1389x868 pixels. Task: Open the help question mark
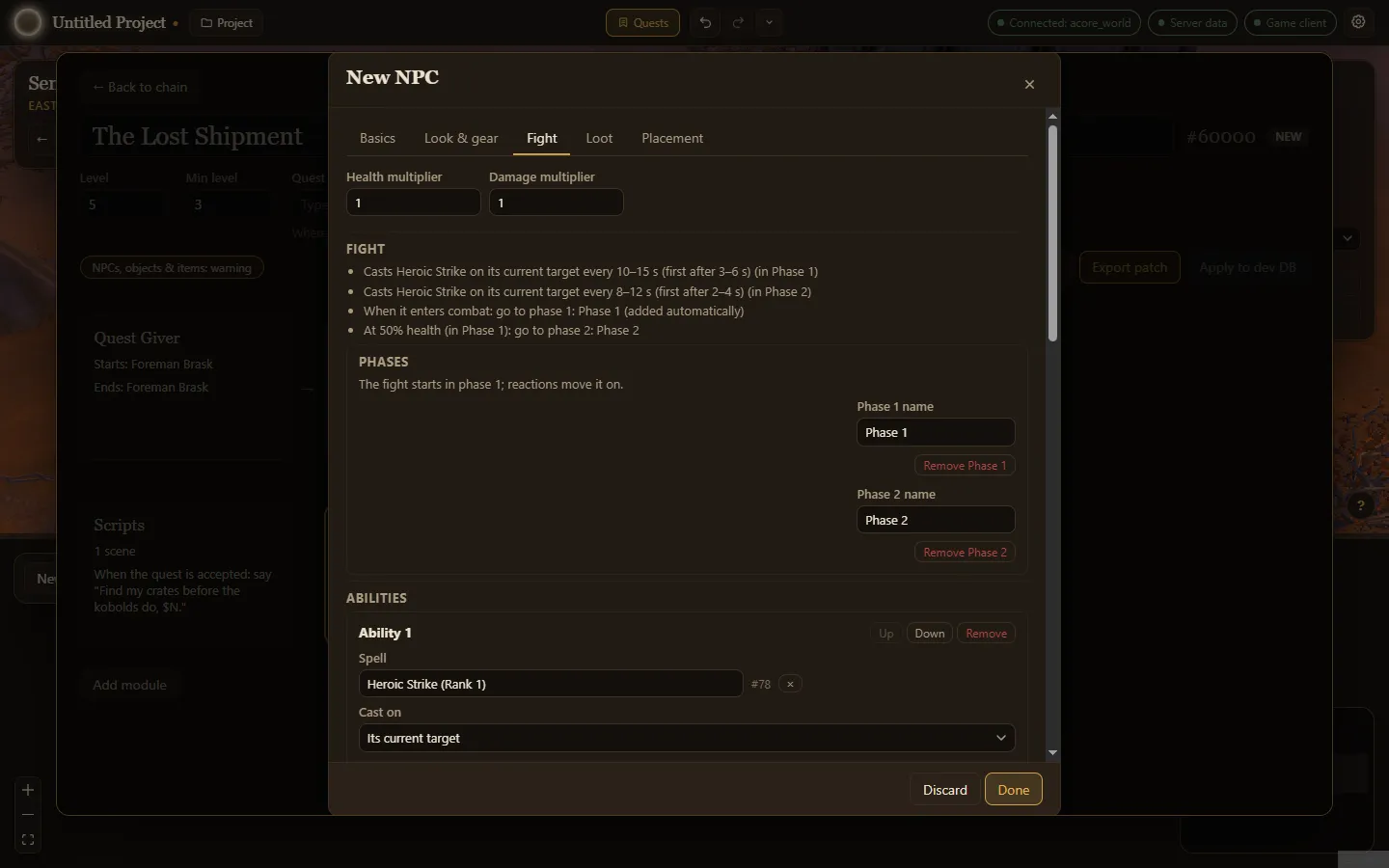[1360, 505]
